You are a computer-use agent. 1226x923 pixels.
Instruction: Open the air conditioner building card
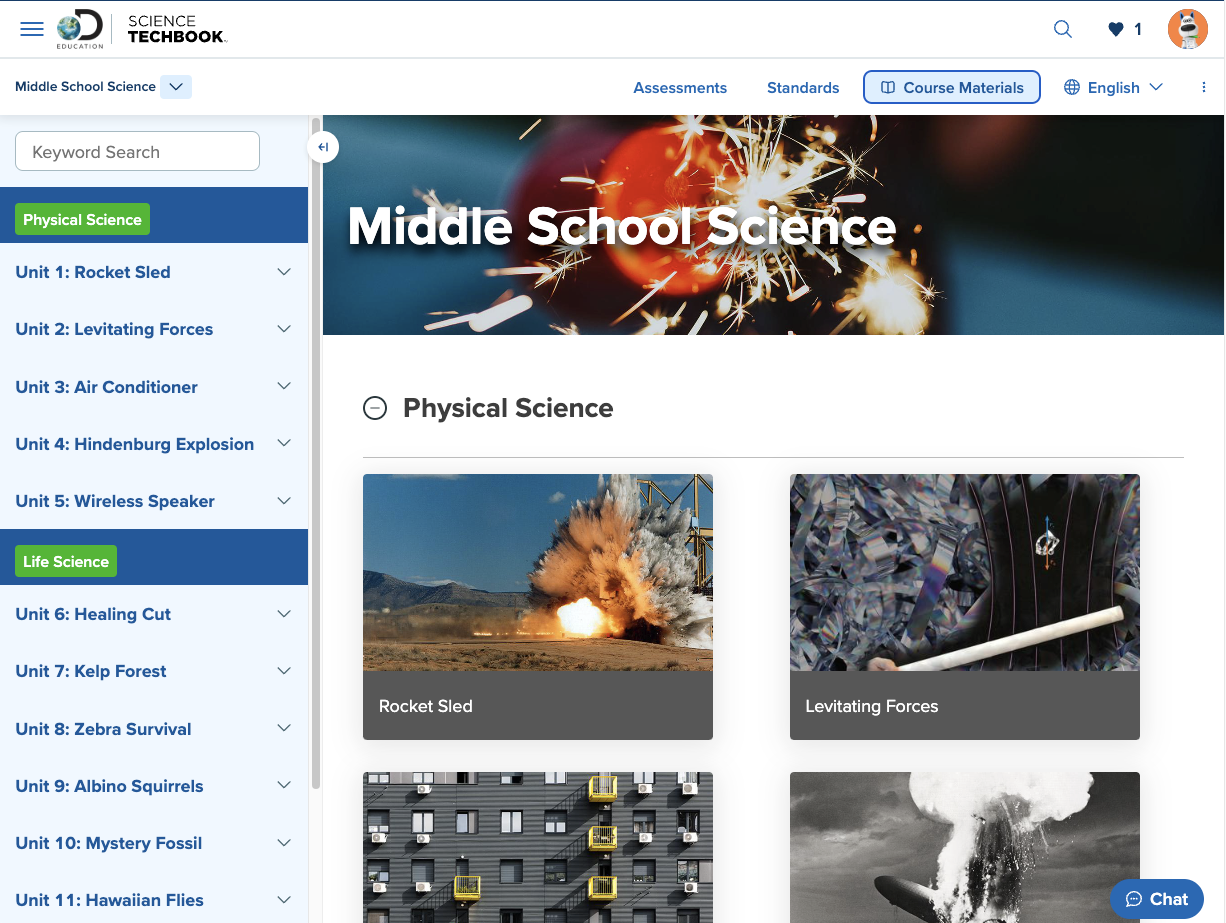point(538,847)
